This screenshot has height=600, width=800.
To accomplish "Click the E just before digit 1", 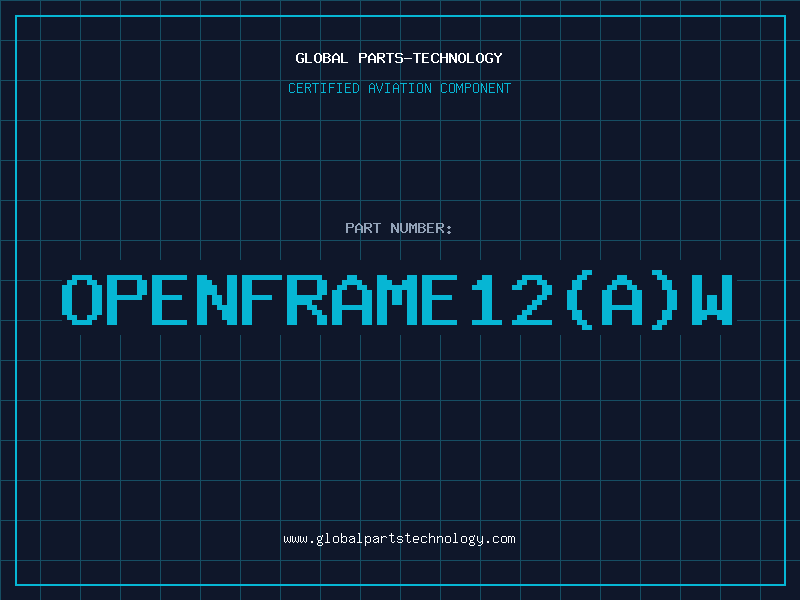I will click(442, 299).
